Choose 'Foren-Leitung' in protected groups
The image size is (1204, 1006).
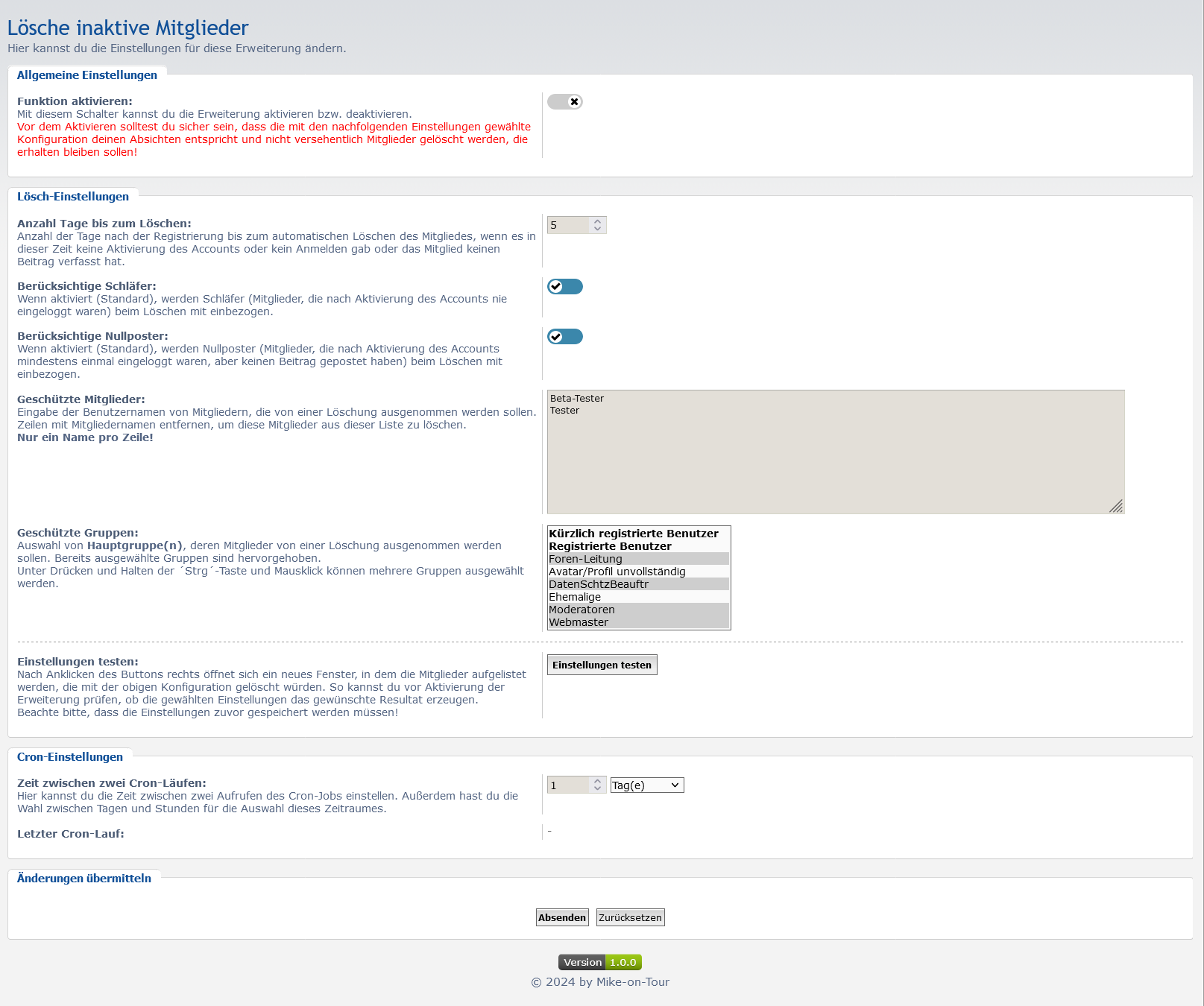(x=586, y=559)
